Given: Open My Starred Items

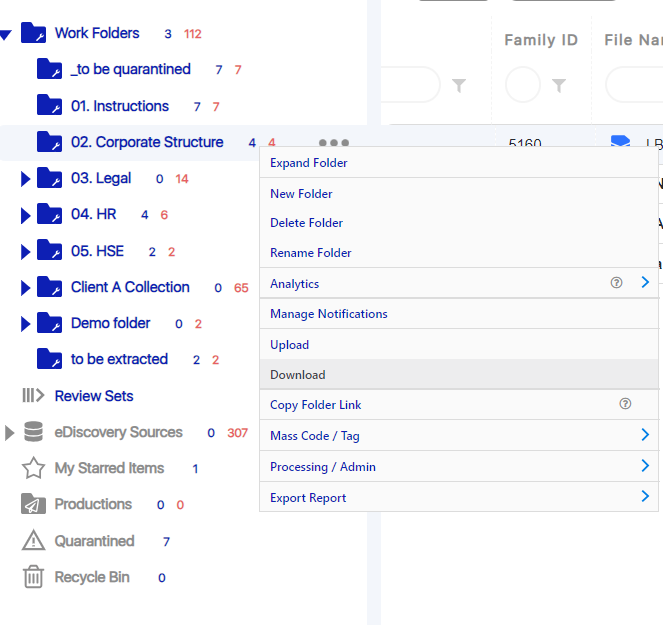Looking at the screenshot, I should (109, 468).
